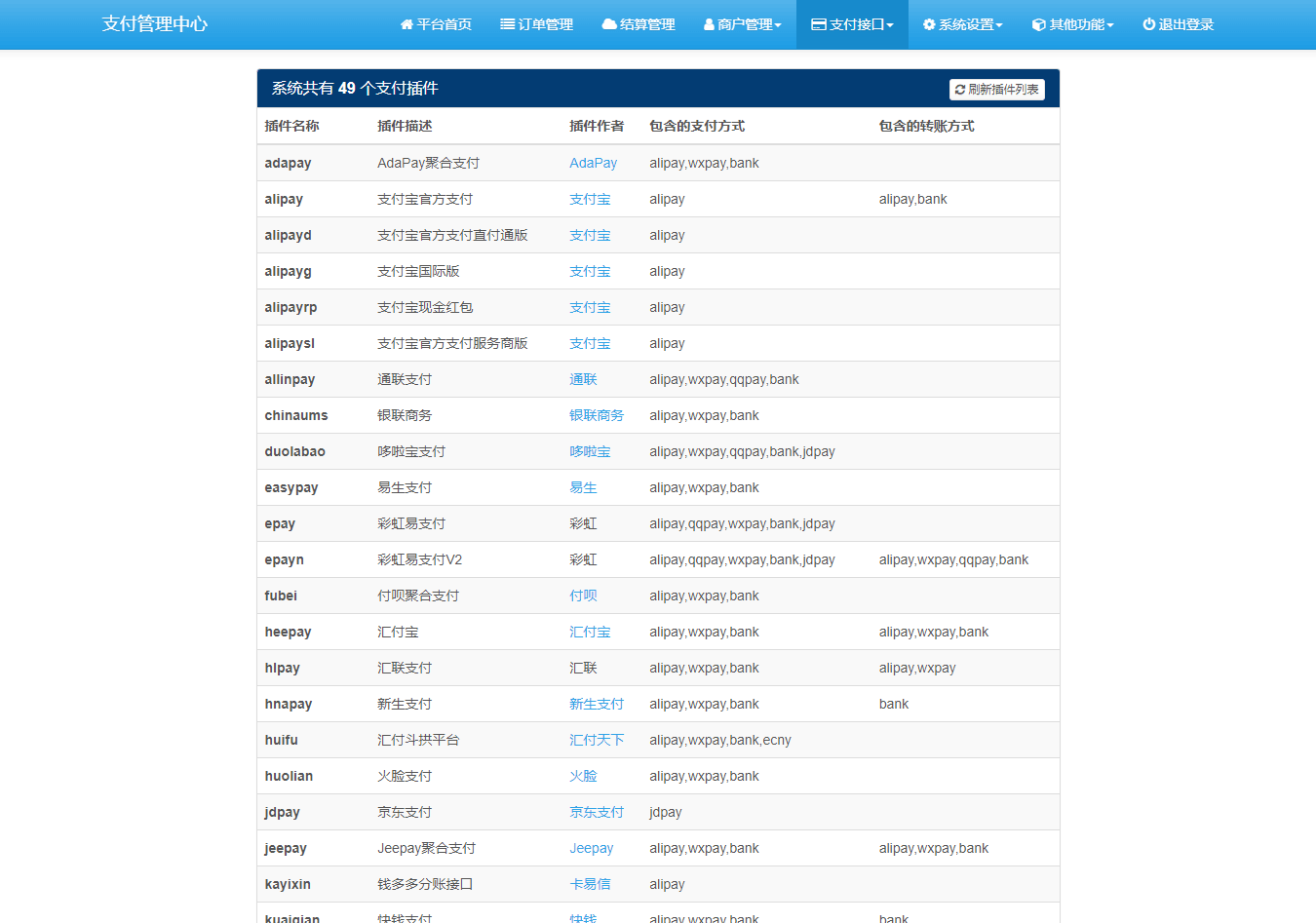Select the adapay plugin name cell
Screen dimensions: 1316x923
pyautogui.click(x=313, y=163)
